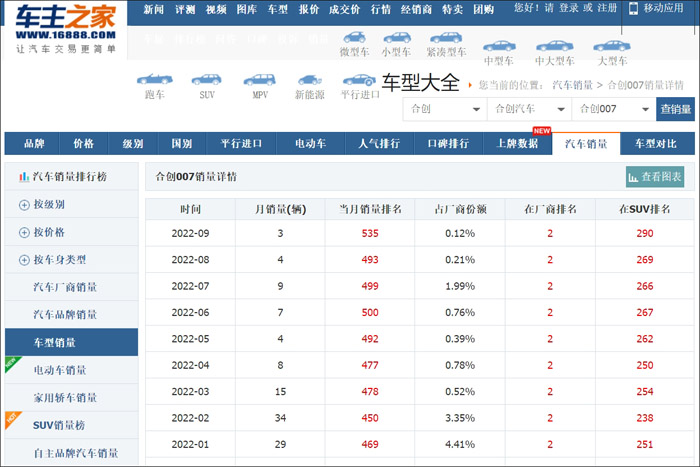Open the 汽车销量 tab

point(586,144)
